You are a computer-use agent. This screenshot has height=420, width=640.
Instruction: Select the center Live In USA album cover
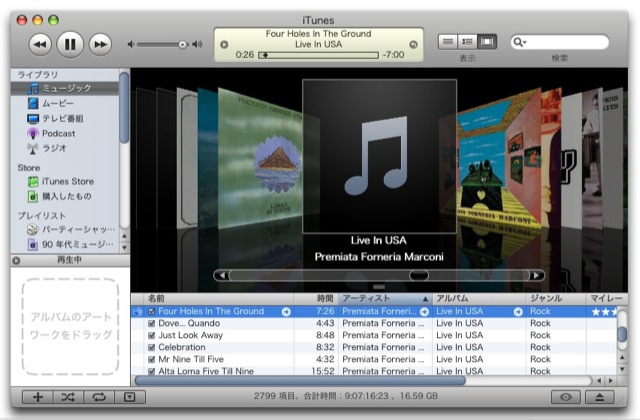click(x=379, y=156)
